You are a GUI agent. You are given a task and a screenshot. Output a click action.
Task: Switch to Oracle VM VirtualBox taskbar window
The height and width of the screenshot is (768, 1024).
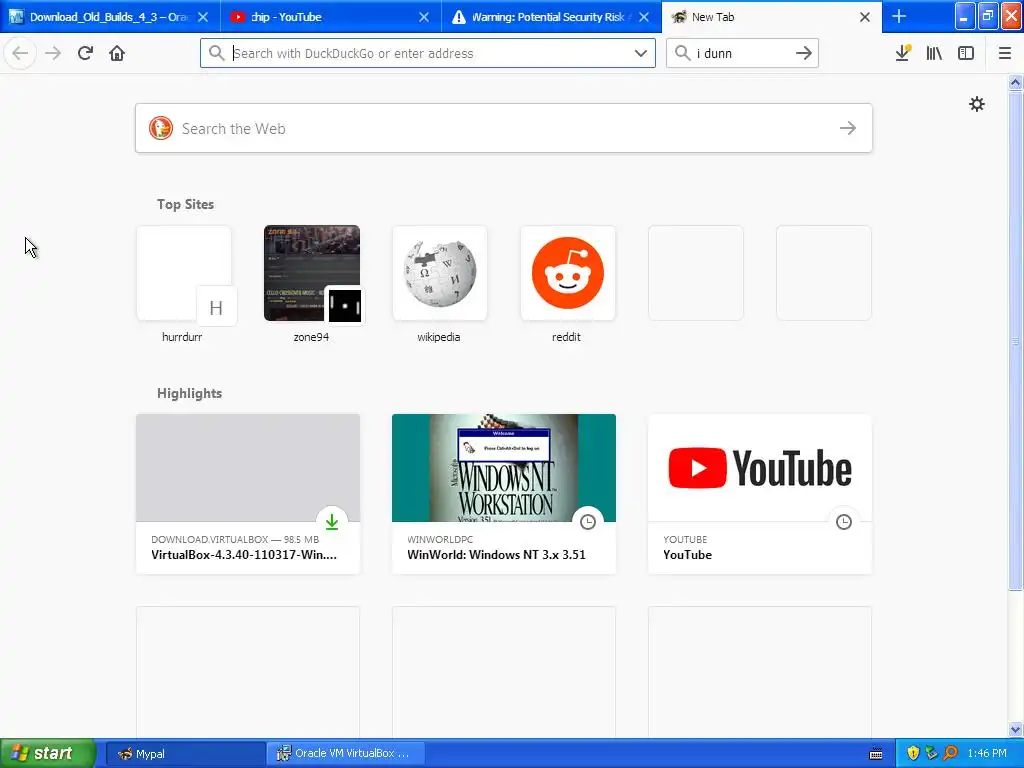tap(346, 753)
